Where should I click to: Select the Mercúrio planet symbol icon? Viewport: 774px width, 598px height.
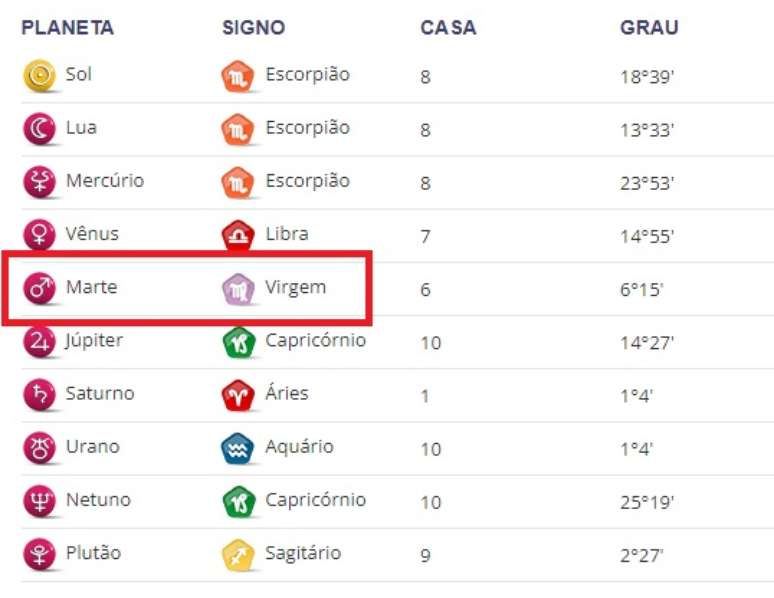(x=39, y=183)
